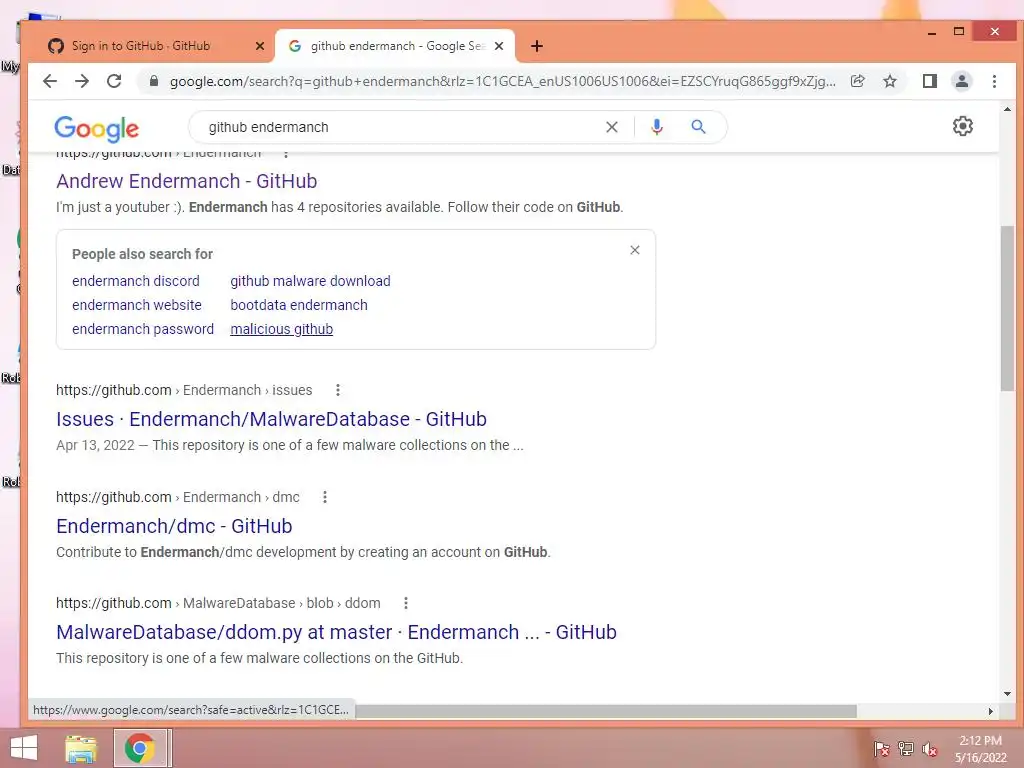Open more options for the Endermanch dmc result
1024x768 pixels.
coord(325,497)
